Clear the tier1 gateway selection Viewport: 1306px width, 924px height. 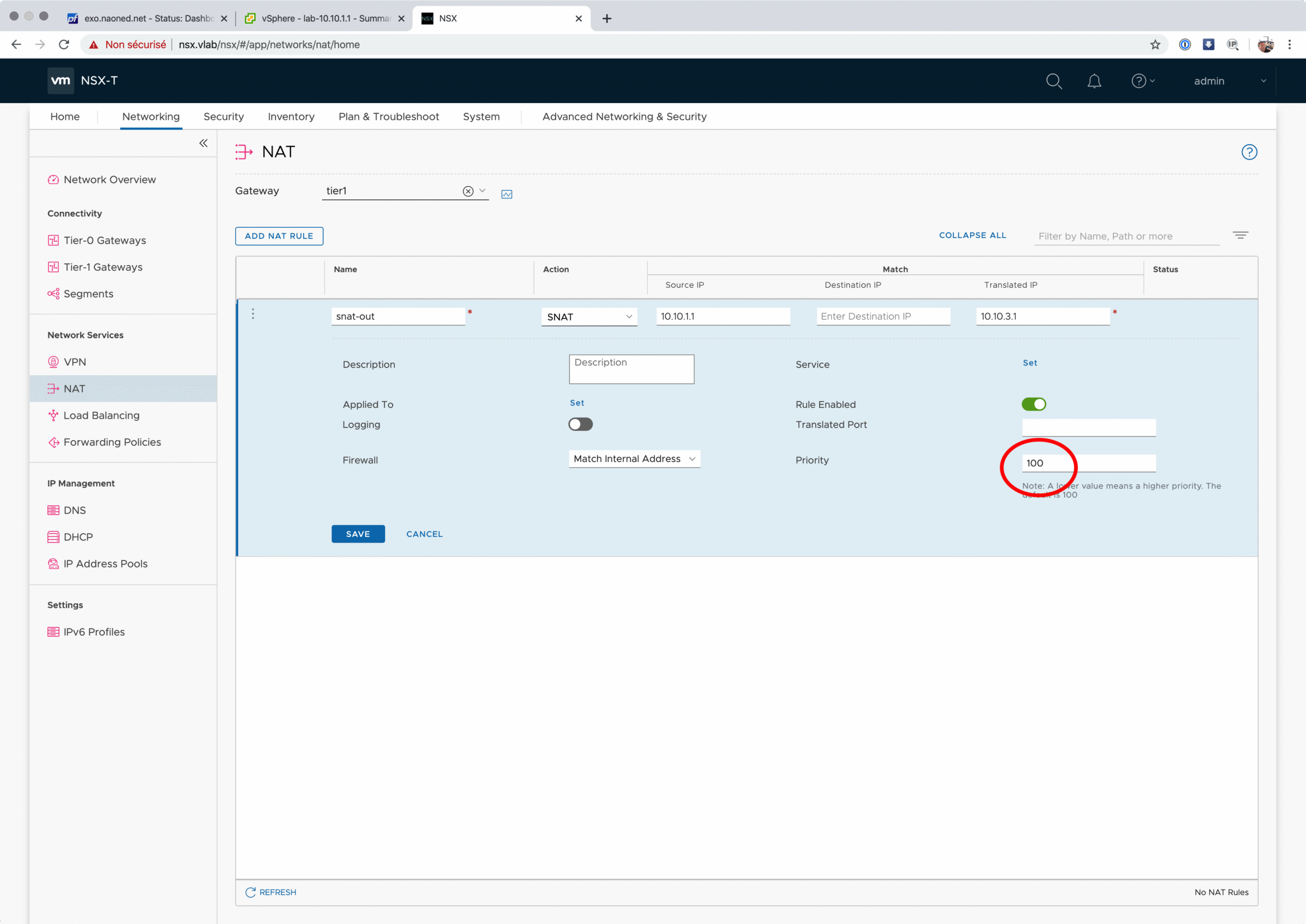click(x=468, y=191)
